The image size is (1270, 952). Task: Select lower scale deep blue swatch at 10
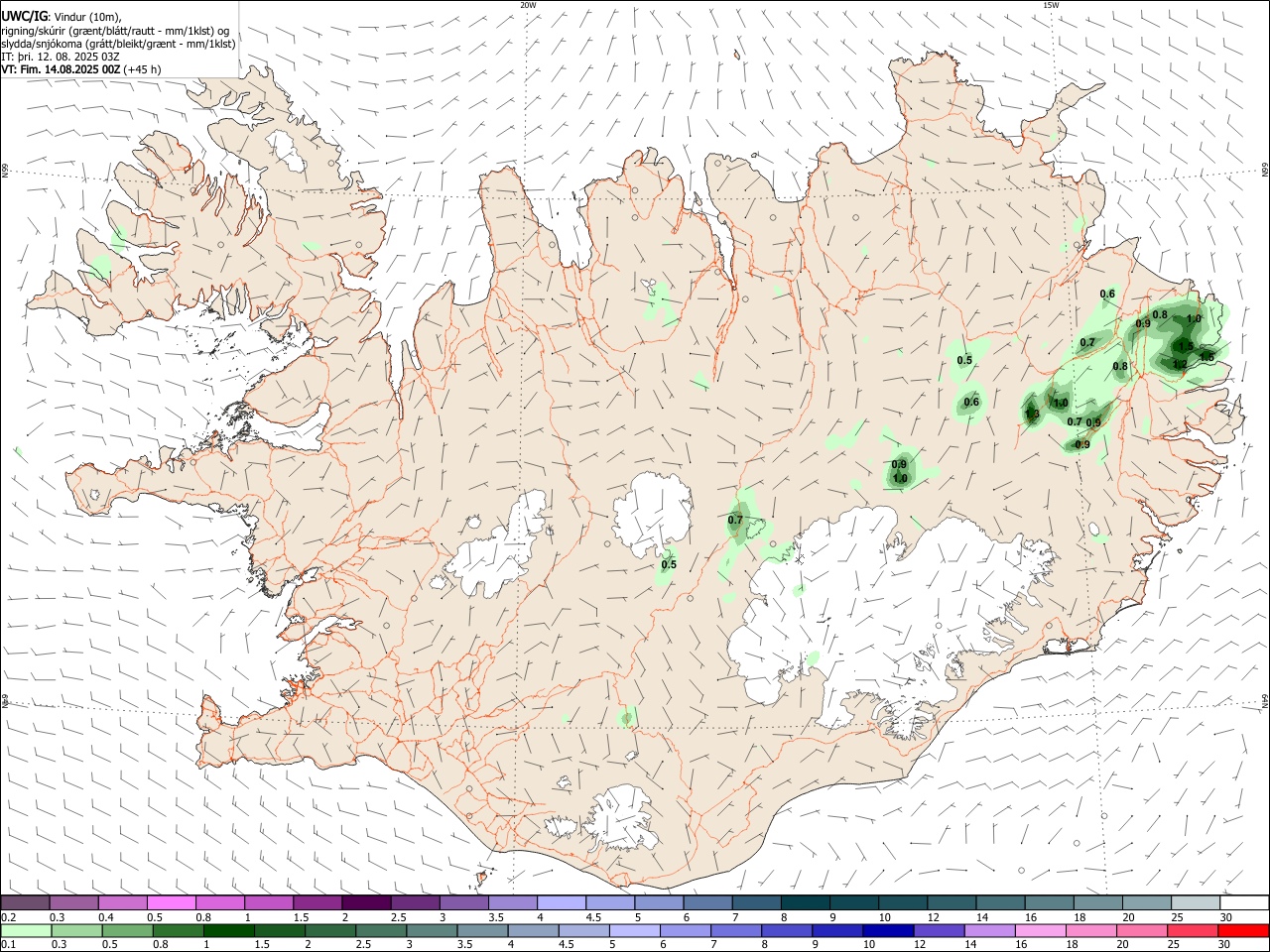point(889,930)
